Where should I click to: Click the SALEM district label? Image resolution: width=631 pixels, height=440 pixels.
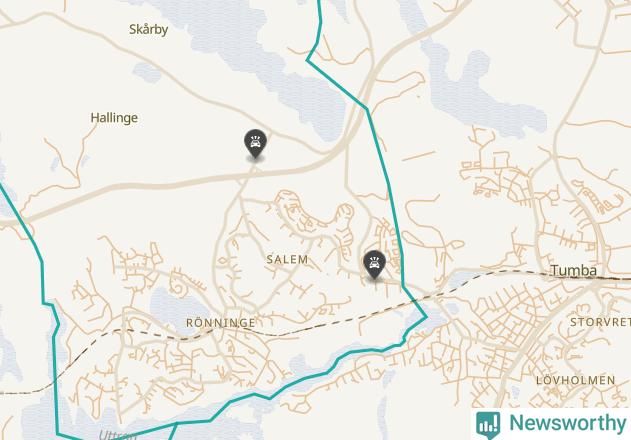287,260
